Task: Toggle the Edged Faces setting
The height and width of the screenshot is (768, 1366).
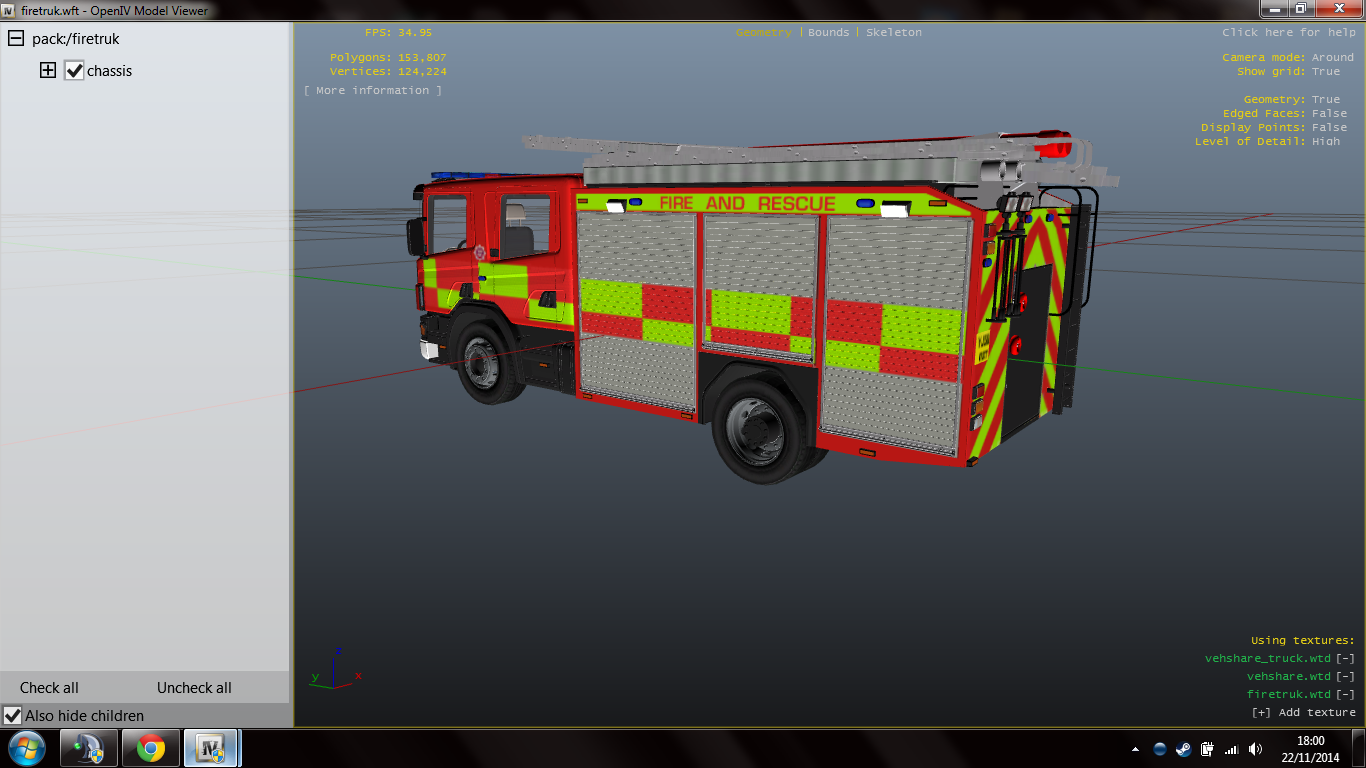Action: tap(1329, 114)
